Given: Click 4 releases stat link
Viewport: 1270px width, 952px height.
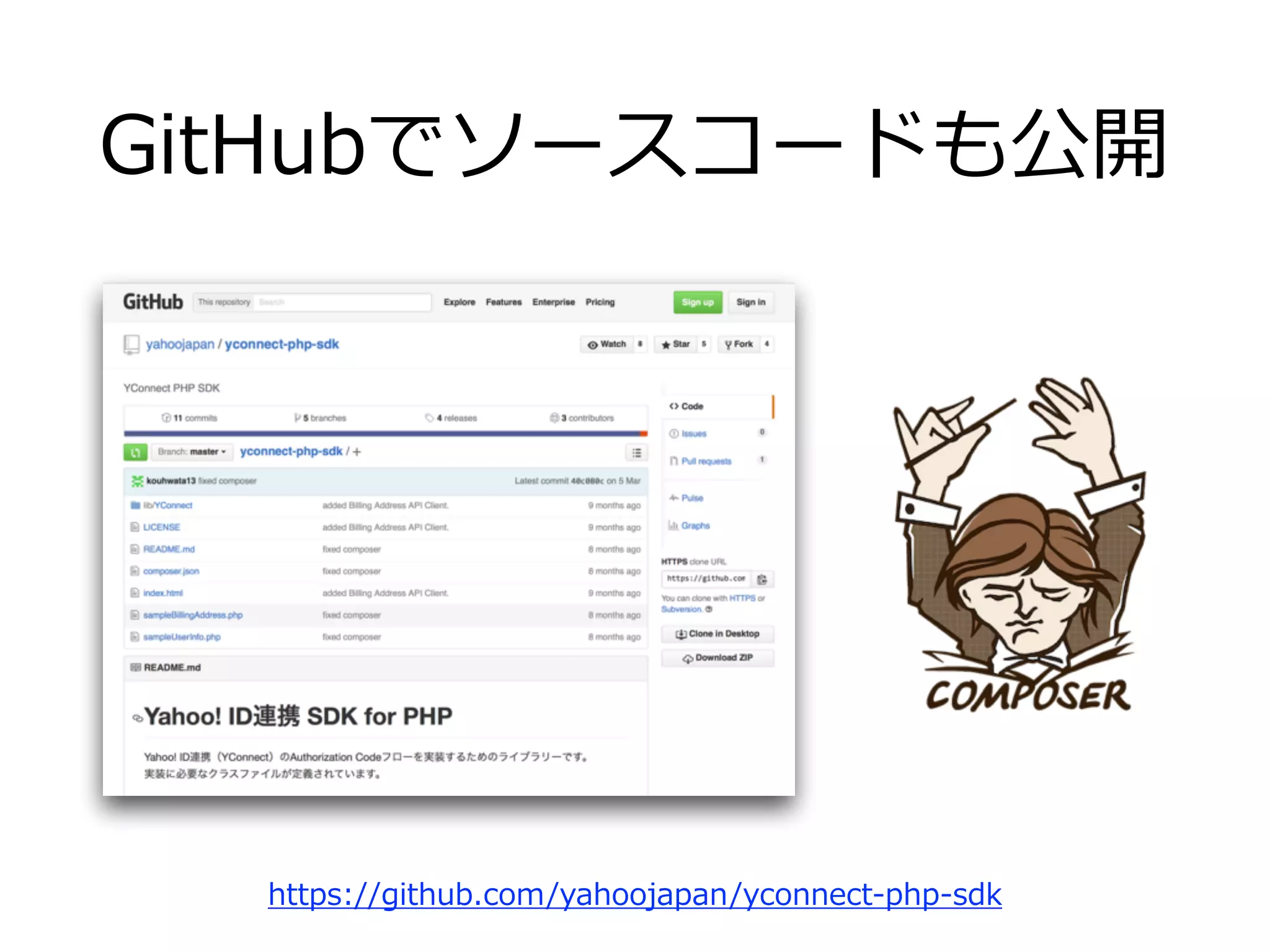Looking at the screenshot, I should (x=451, y=418).
